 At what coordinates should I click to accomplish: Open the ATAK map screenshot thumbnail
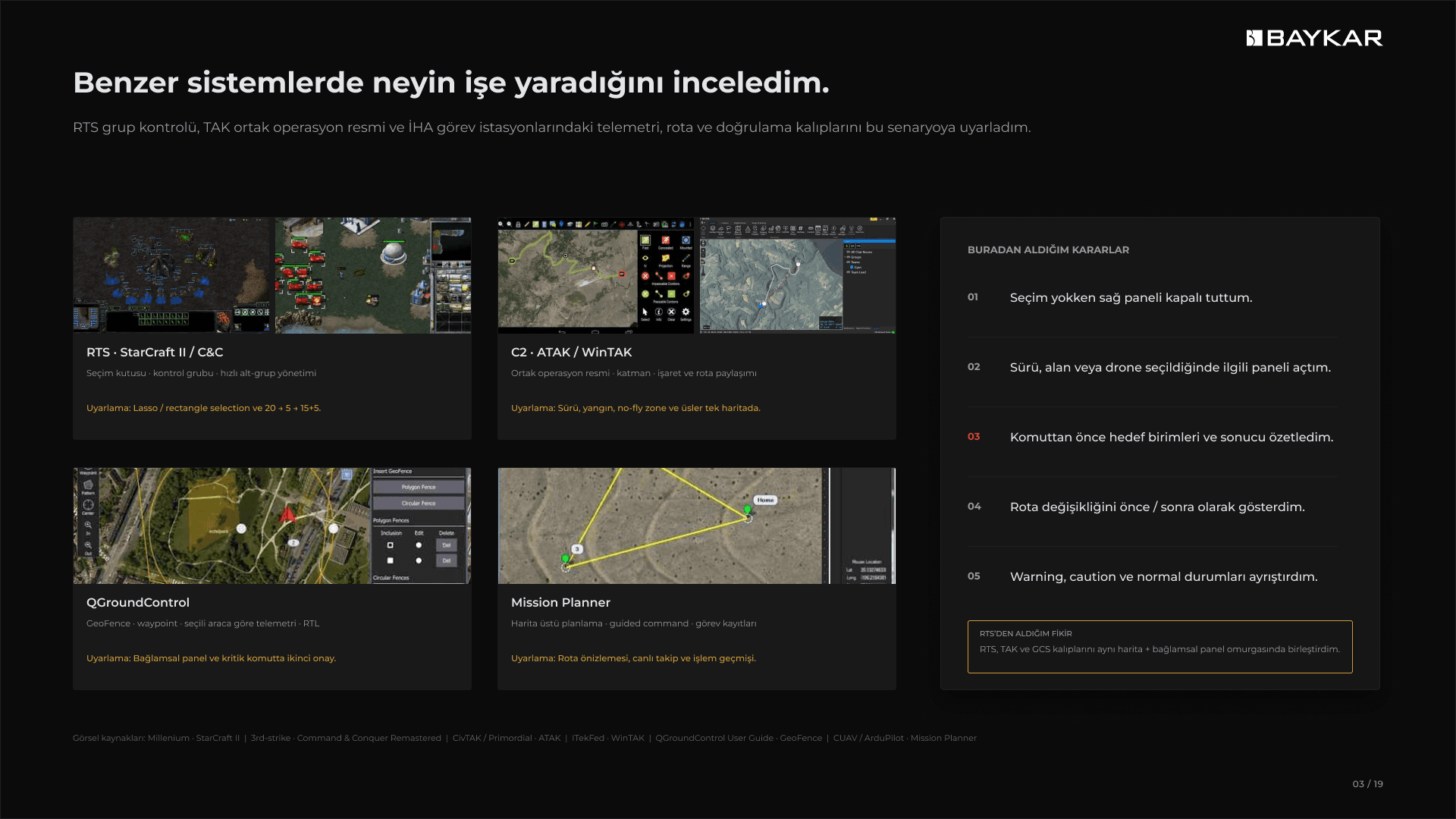596,275
